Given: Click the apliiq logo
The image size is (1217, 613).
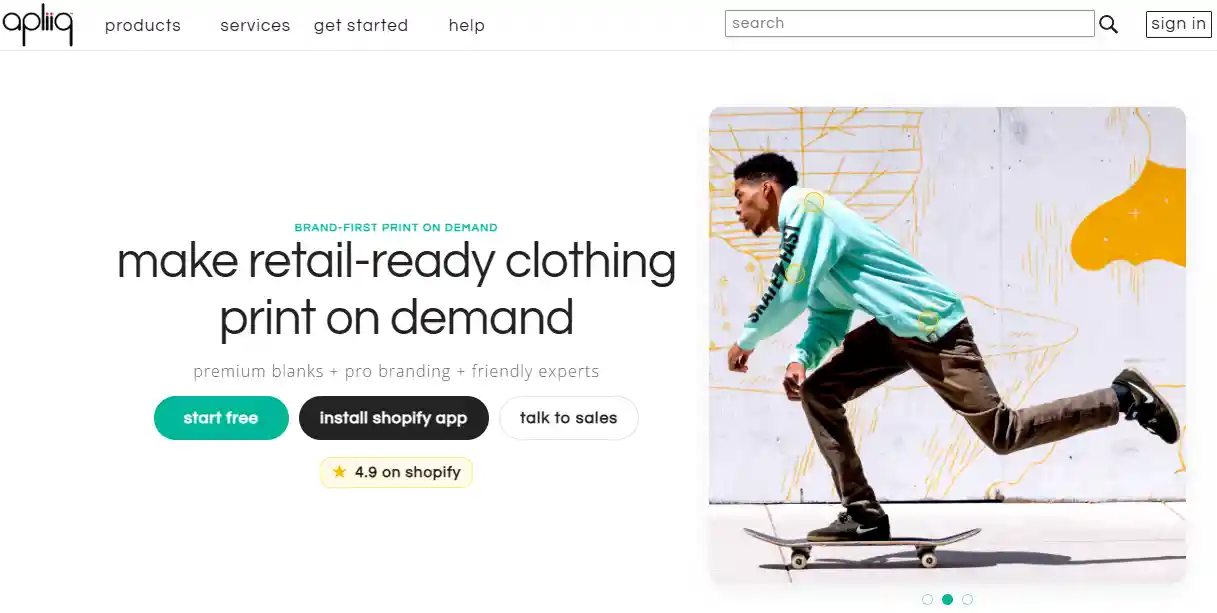Looking at the screenshot, I should coord(38,25).
